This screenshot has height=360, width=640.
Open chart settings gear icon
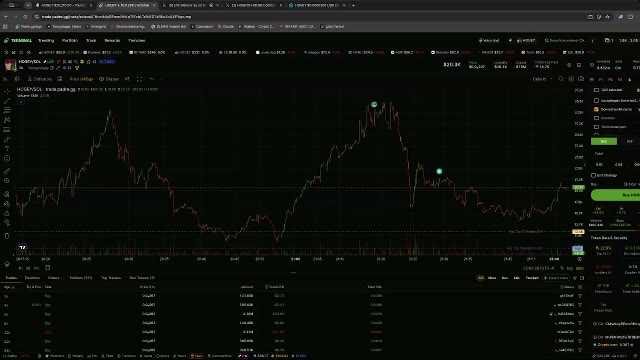(x=571, y=79)
